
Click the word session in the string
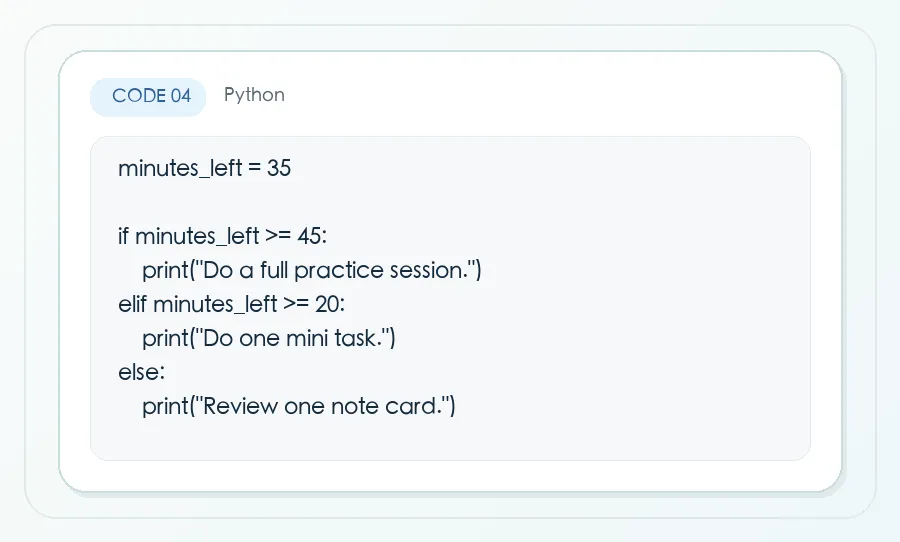coord(427,270)
